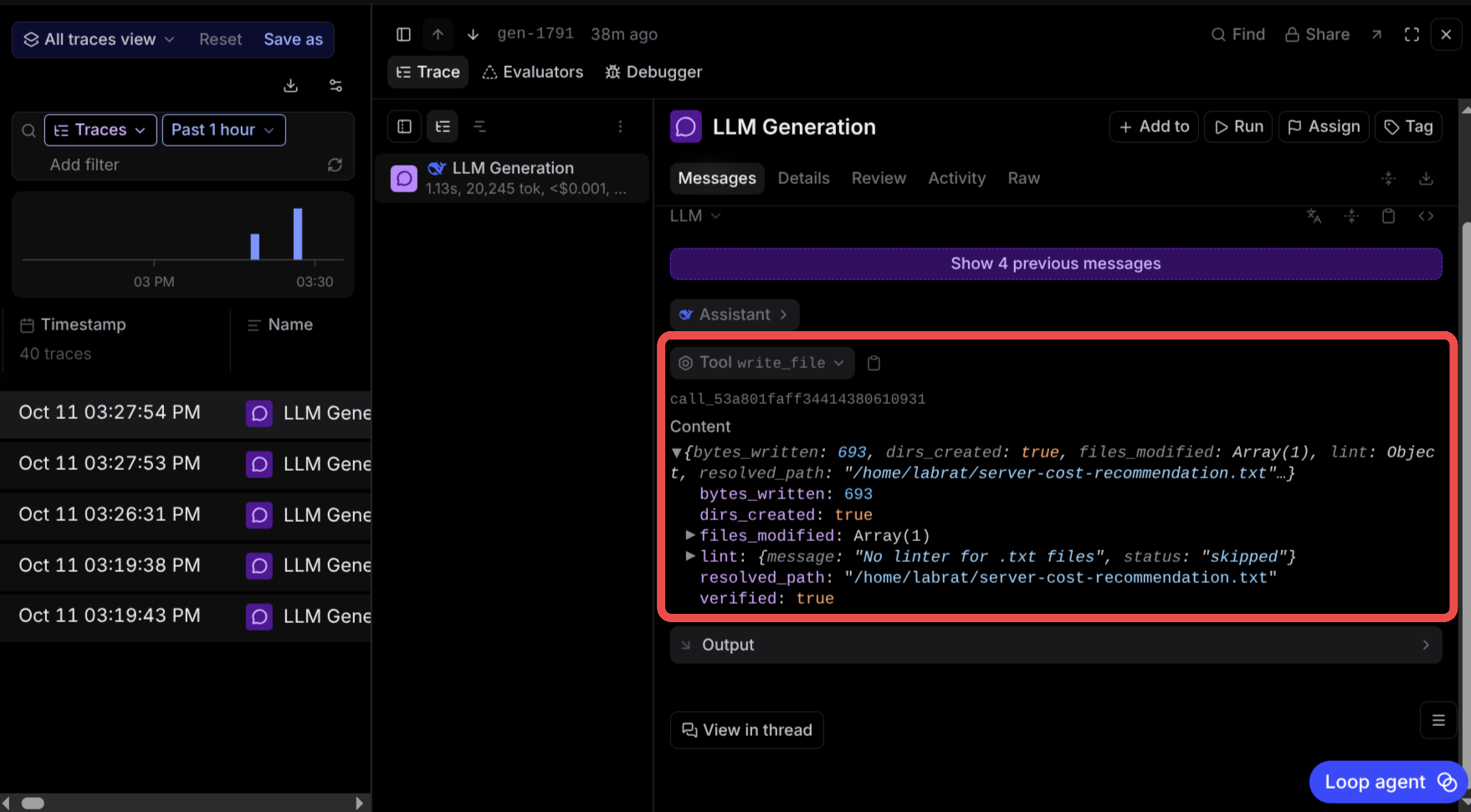Open the Tool write_file dropdown
Viewport: 1471px width, 812px height.
[762, 363]
